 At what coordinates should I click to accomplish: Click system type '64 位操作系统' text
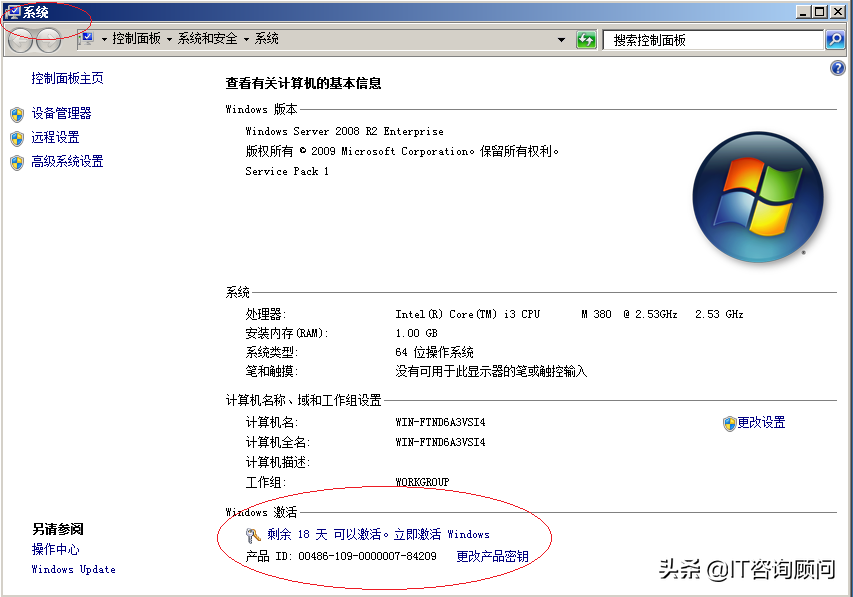point(434,352)
